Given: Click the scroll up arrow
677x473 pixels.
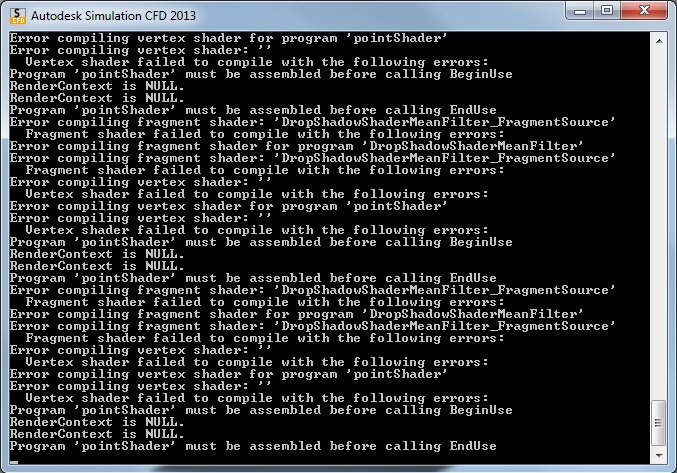Looking at the screenshot, I should (x=658, y=41).
